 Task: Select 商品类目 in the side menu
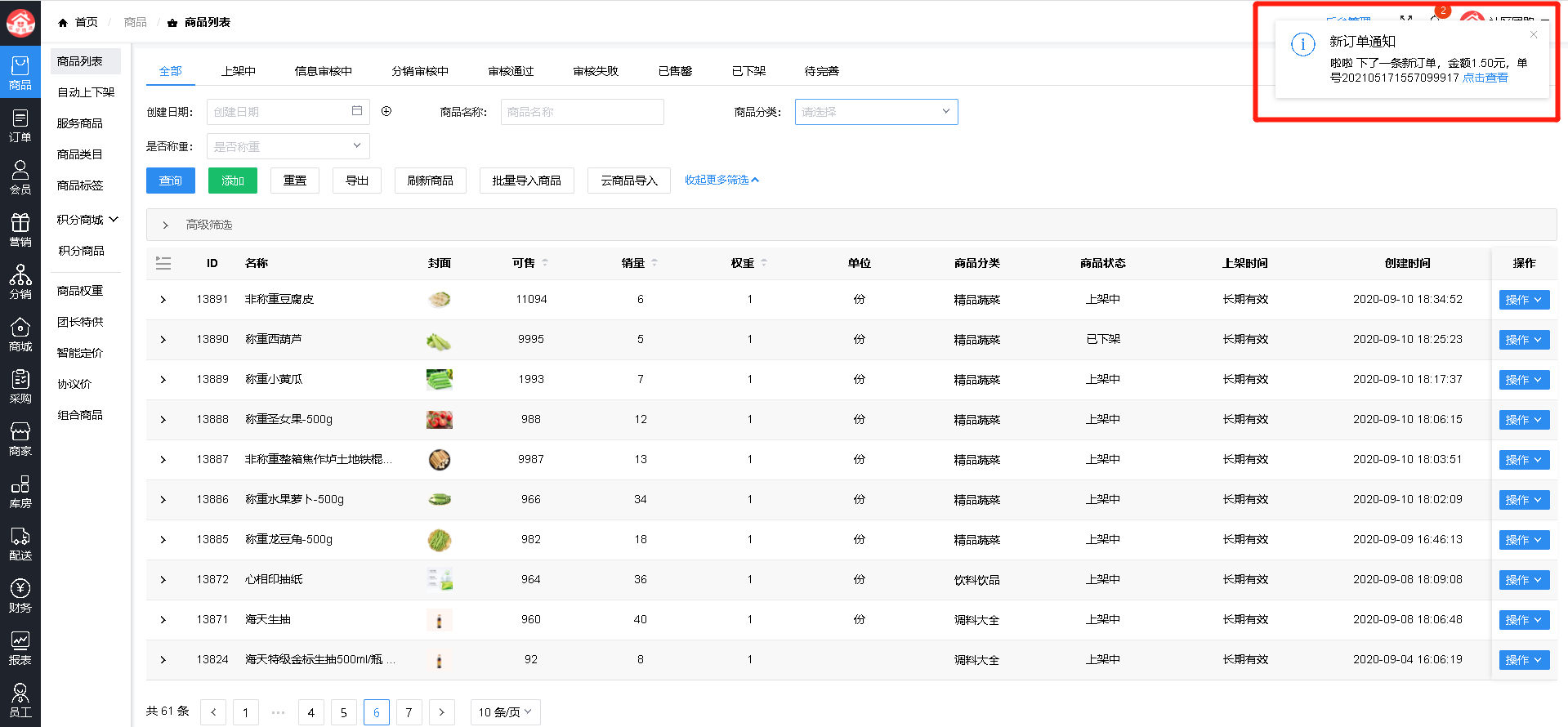(80, 154)
